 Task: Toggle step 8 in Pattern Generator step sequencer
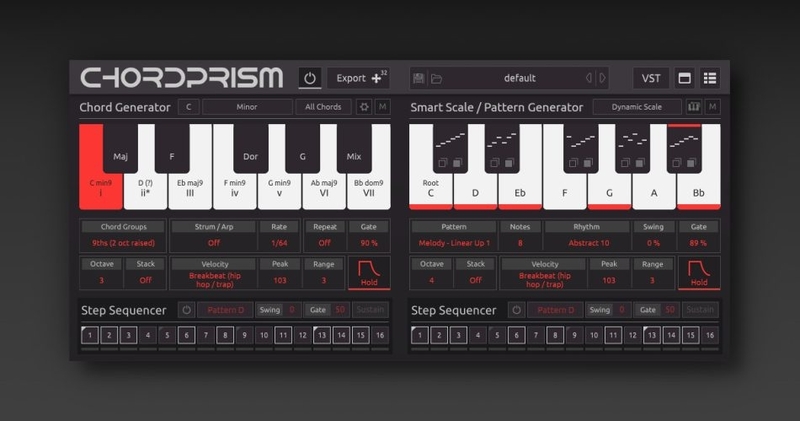555,335
